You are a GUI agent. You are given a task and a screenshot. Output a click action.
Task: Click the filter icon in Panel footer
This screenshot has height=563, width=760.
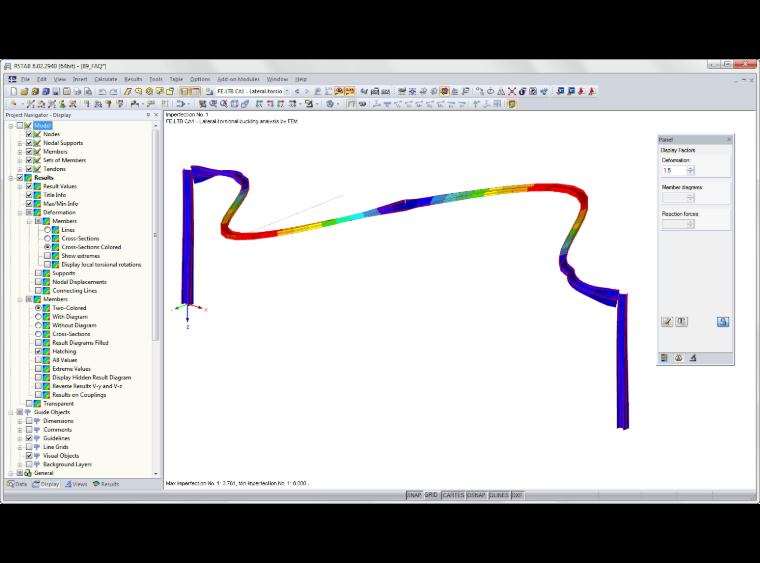(x=693, y=358)
